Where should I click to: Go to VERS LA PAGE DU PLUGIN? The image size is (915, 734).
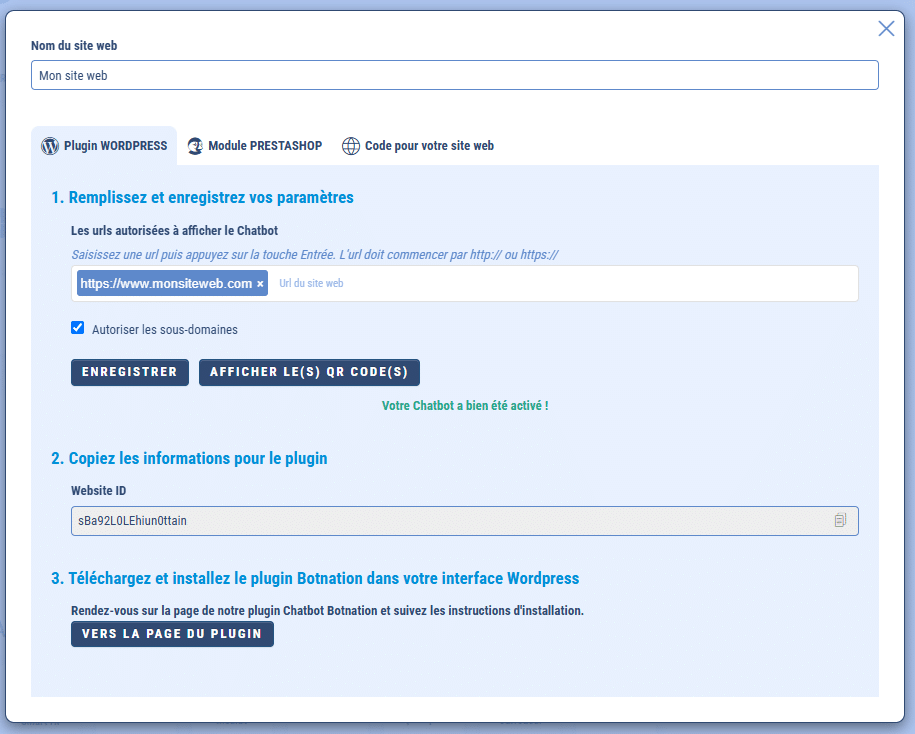pos(172,634)
